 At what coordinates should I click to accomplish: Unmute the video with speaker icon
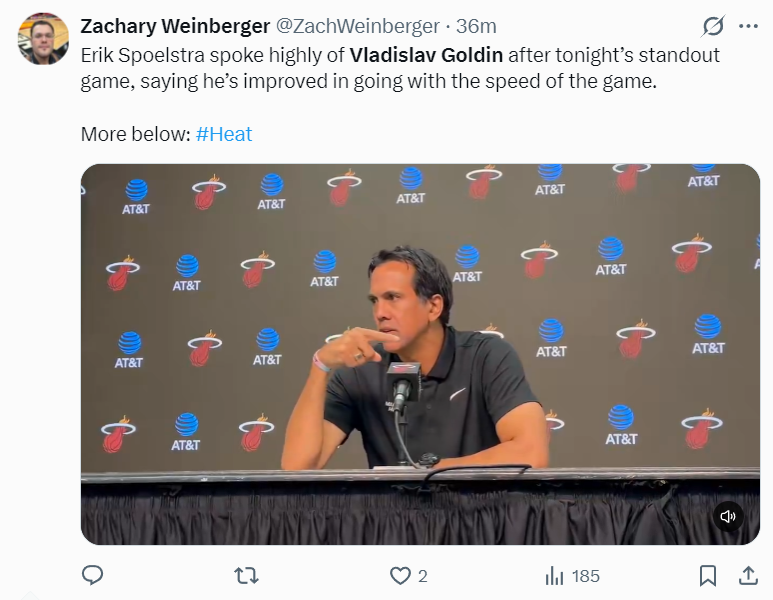coord(728,516)
